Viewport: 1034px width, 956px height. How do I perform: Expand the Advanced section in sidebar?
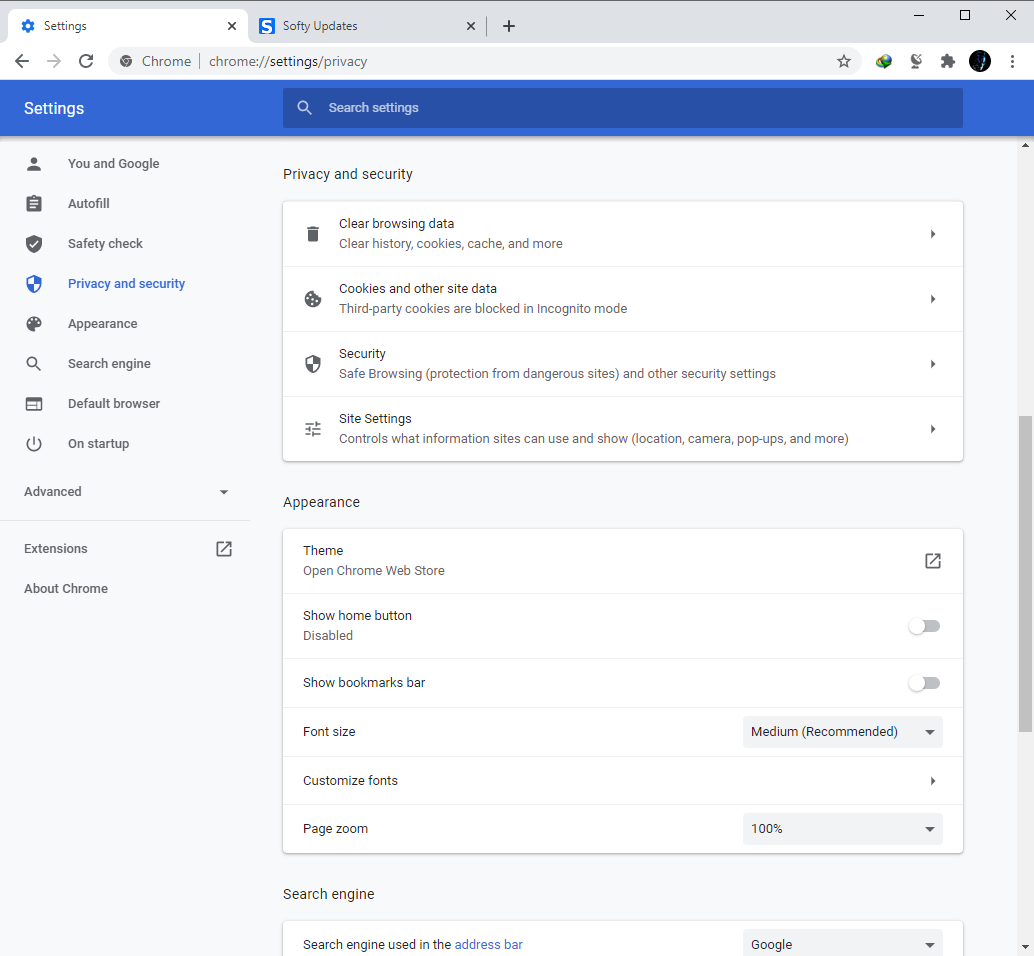(x=125, y=492)
